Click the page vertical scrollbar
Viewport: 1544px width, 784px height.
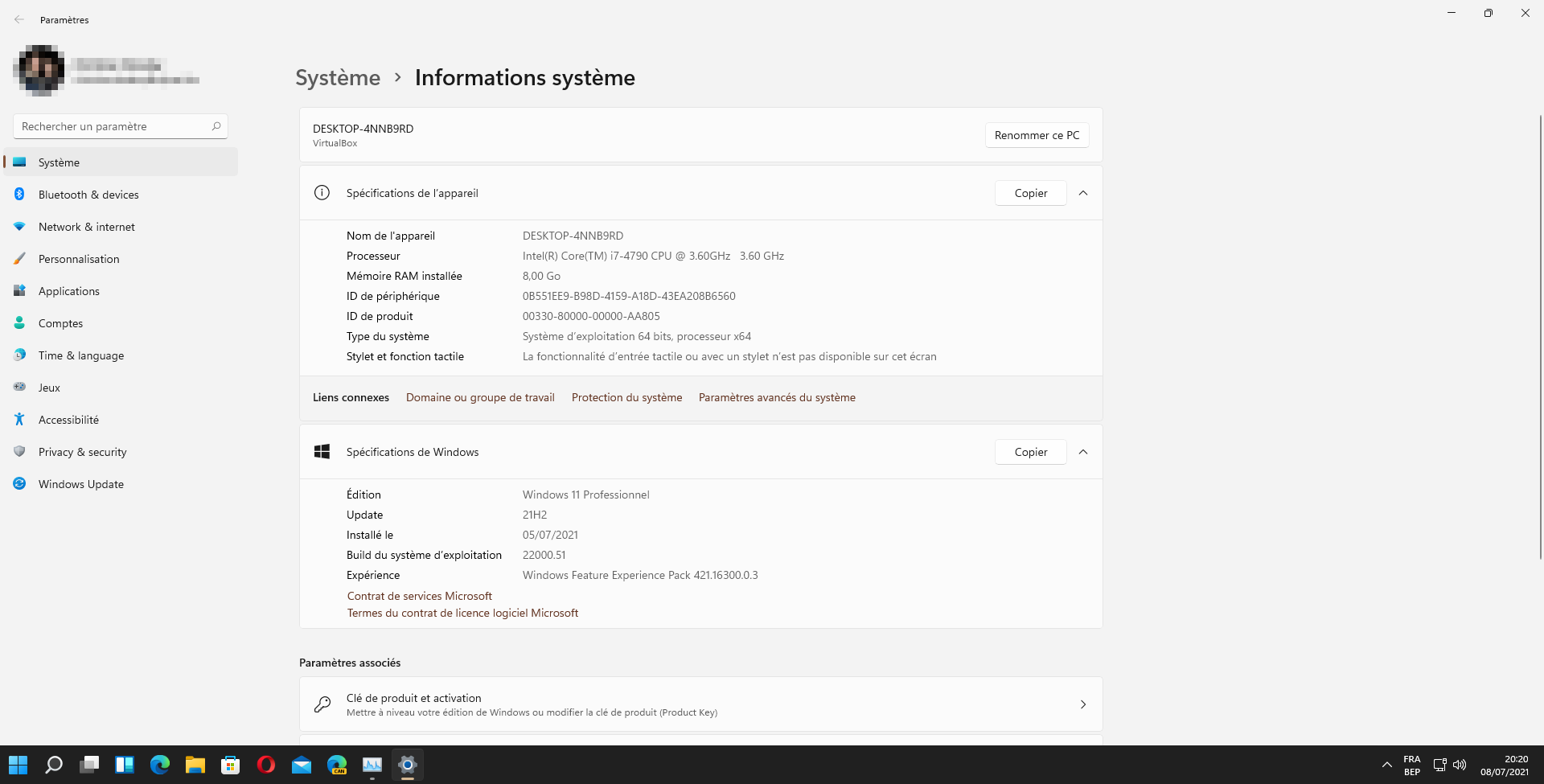[1540, 338]
